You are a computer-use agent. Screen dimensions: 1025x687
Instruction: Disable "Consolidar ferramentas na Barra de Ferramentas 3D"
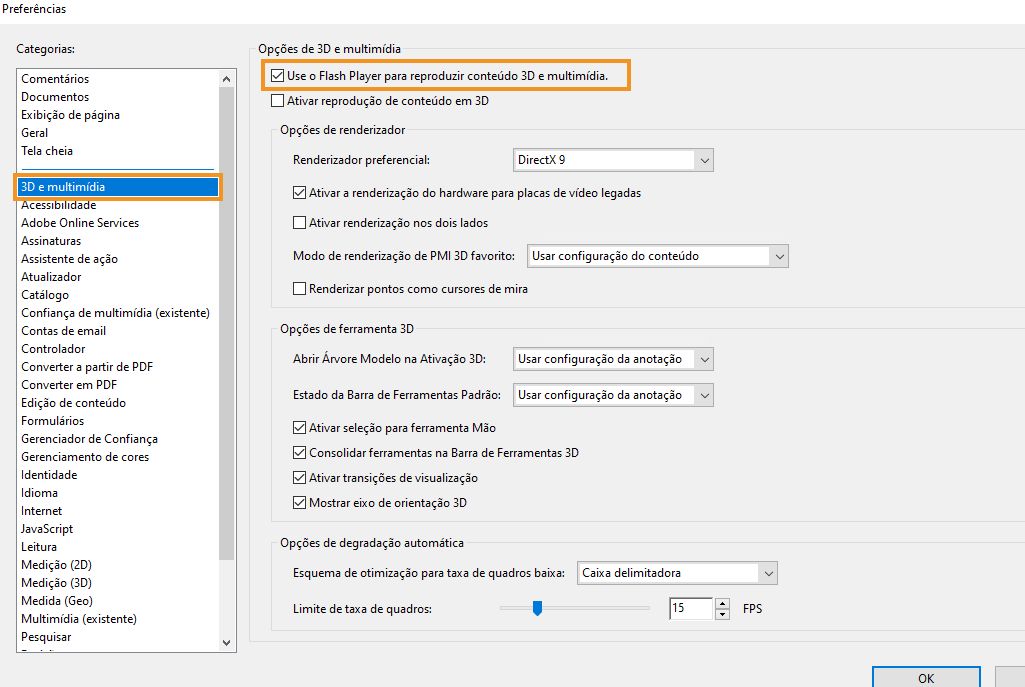coord(298,454)
